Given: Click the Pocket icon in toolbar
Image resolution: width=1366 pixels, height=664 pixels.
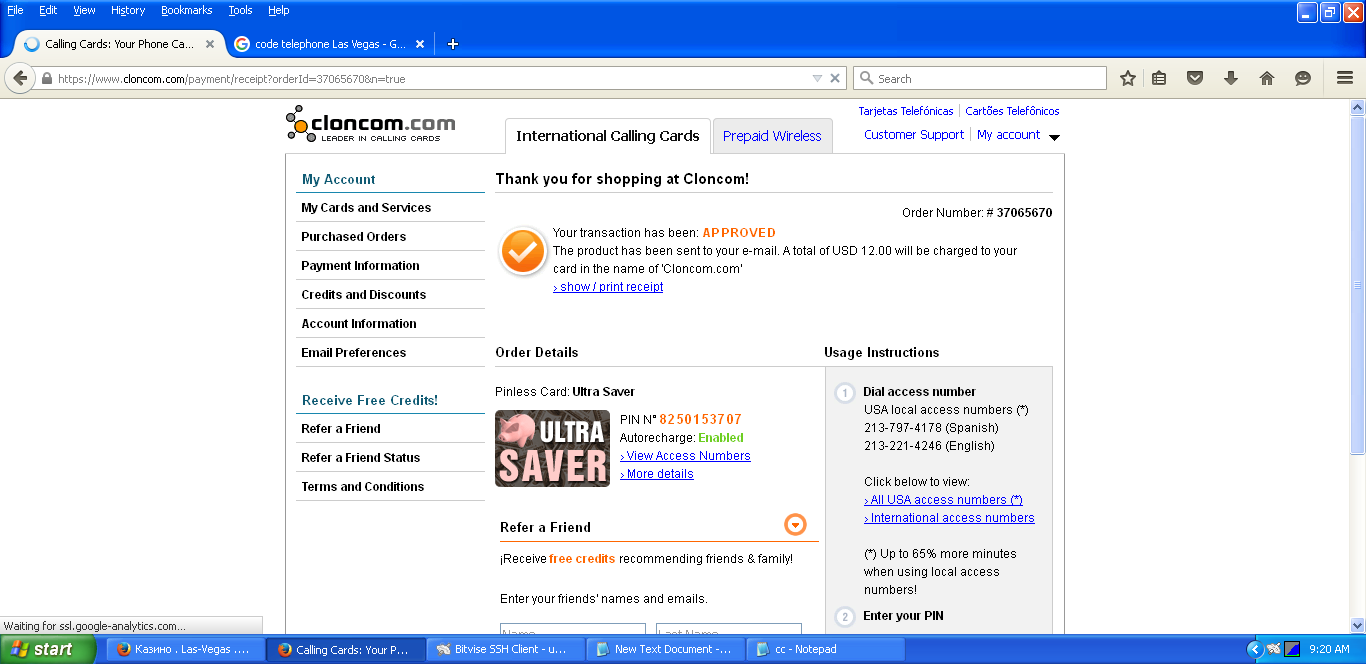Looking at the screenshot, I should (x=1194, y=78).
